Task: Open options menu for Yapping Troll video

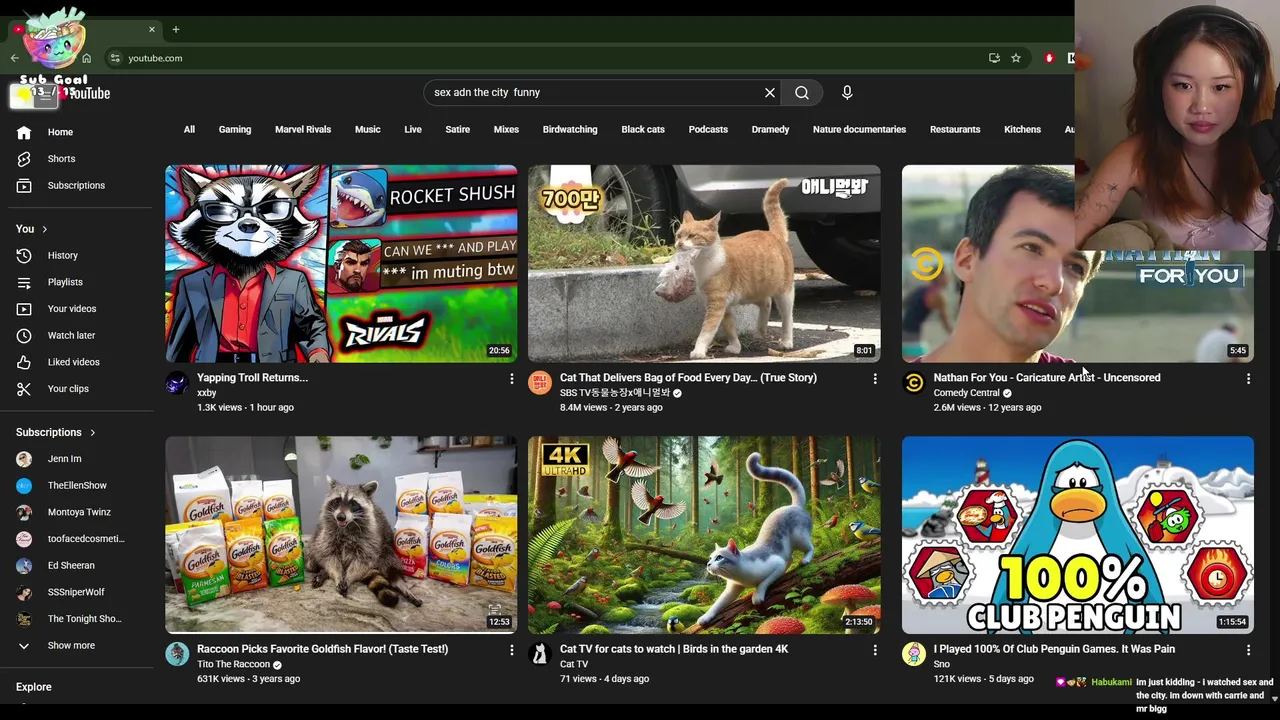Action: 512,379
